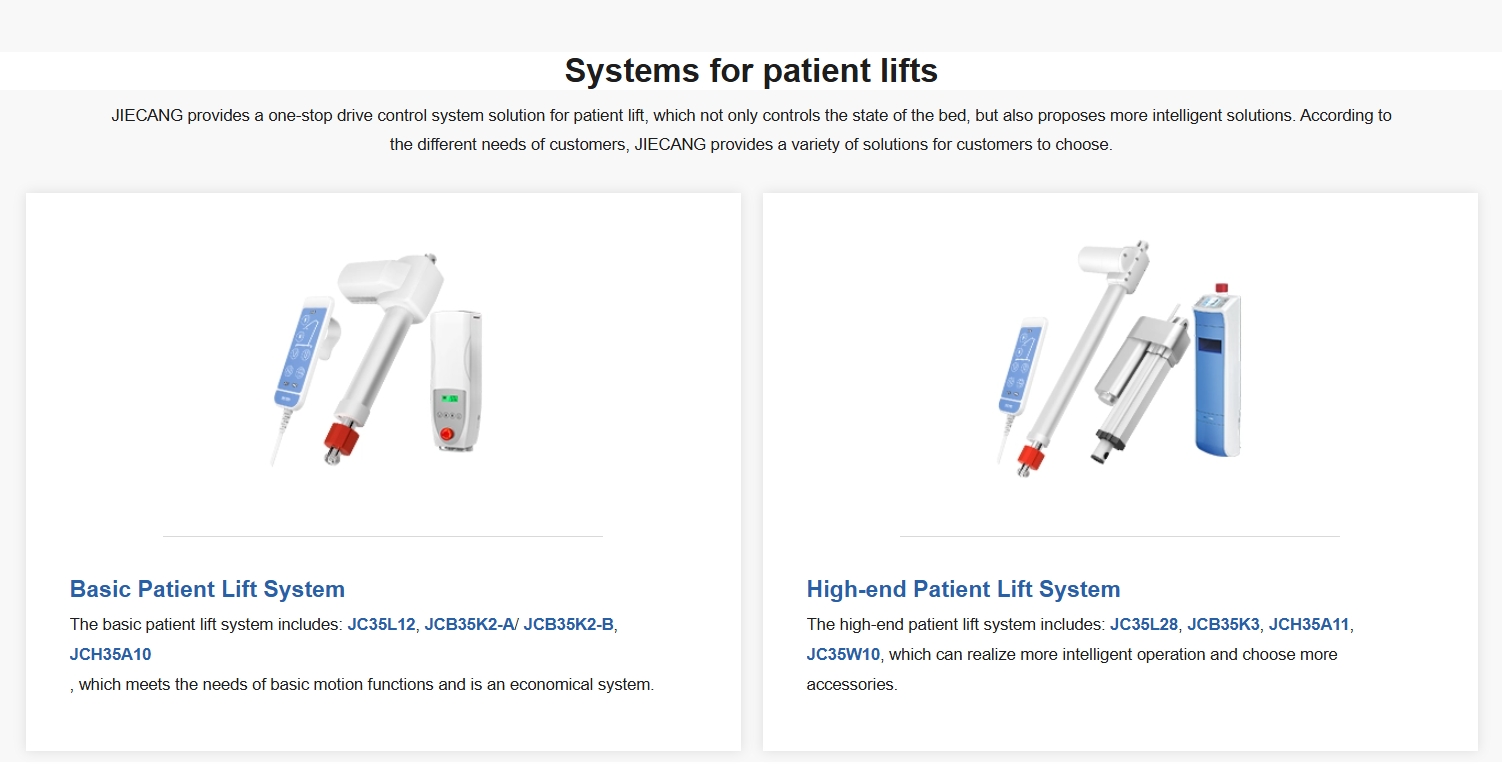This screenshot has width=1502, height=773.
Task: Click the High-end Patient Lift System heading
Action: coord(963,589)
